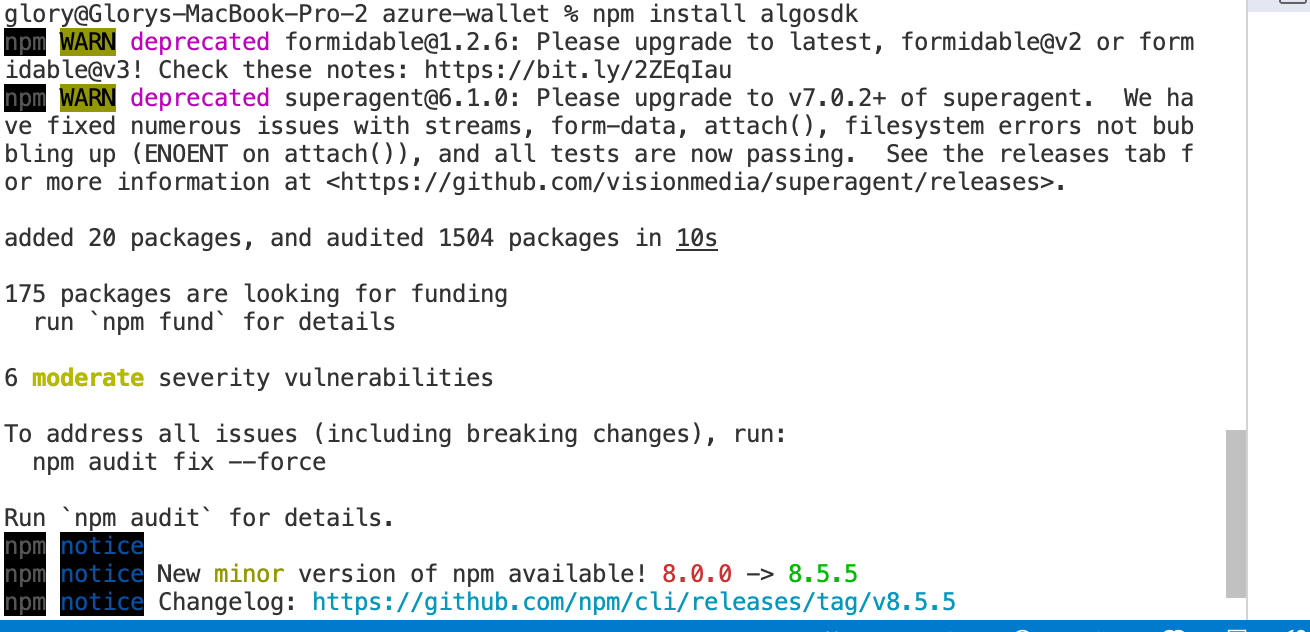This screenshot has width=1310, height=632.
Task: Click the 'npm audit fix --force' command text
Action: (179, 462)
